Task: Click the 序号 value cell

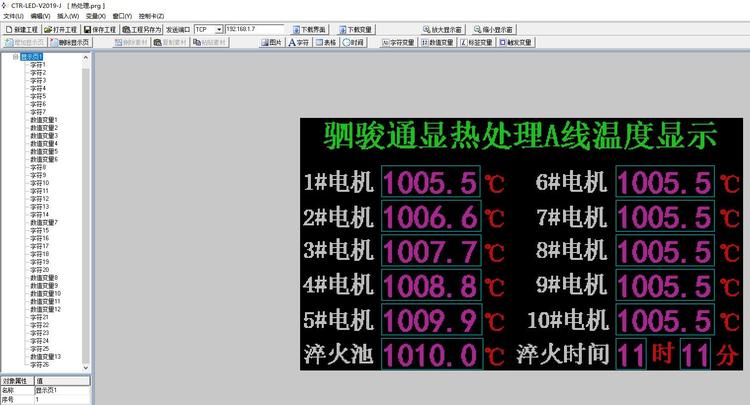Action: [x=62, y=399]
